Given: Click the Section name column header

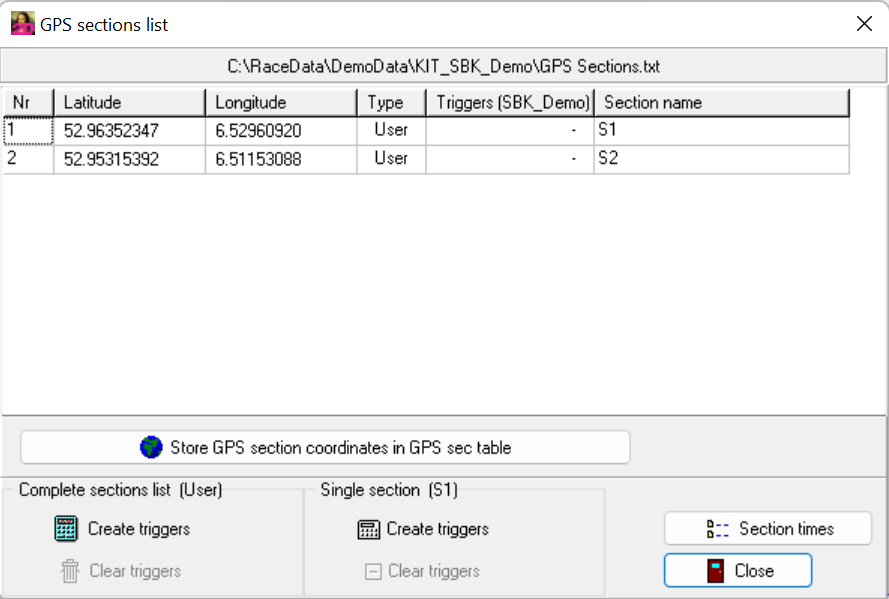Looking at the screenshot, I should coord(720,102).
